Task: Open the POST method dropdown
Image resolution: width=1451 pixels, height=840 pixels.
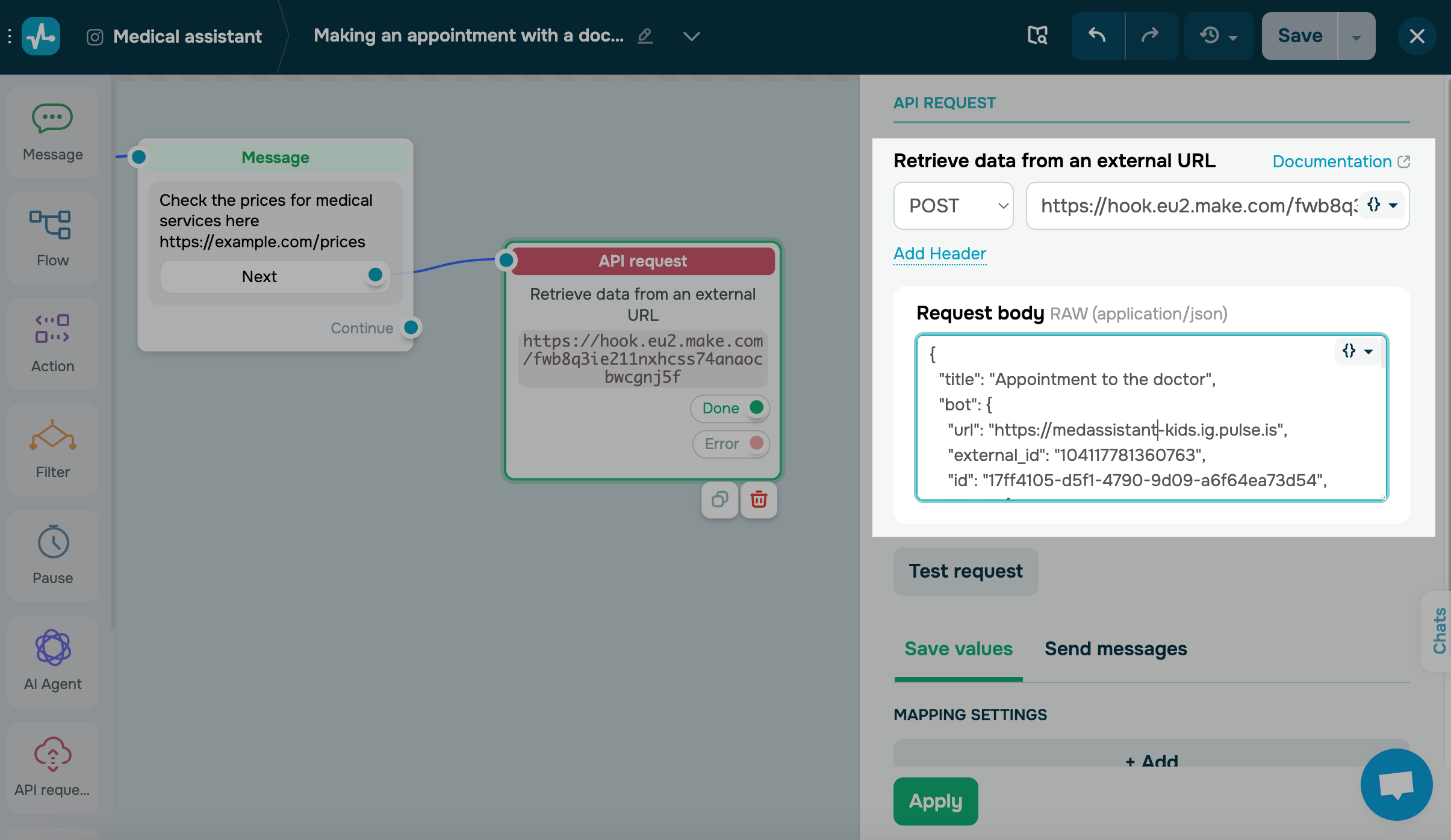Action: click(953, 206)
